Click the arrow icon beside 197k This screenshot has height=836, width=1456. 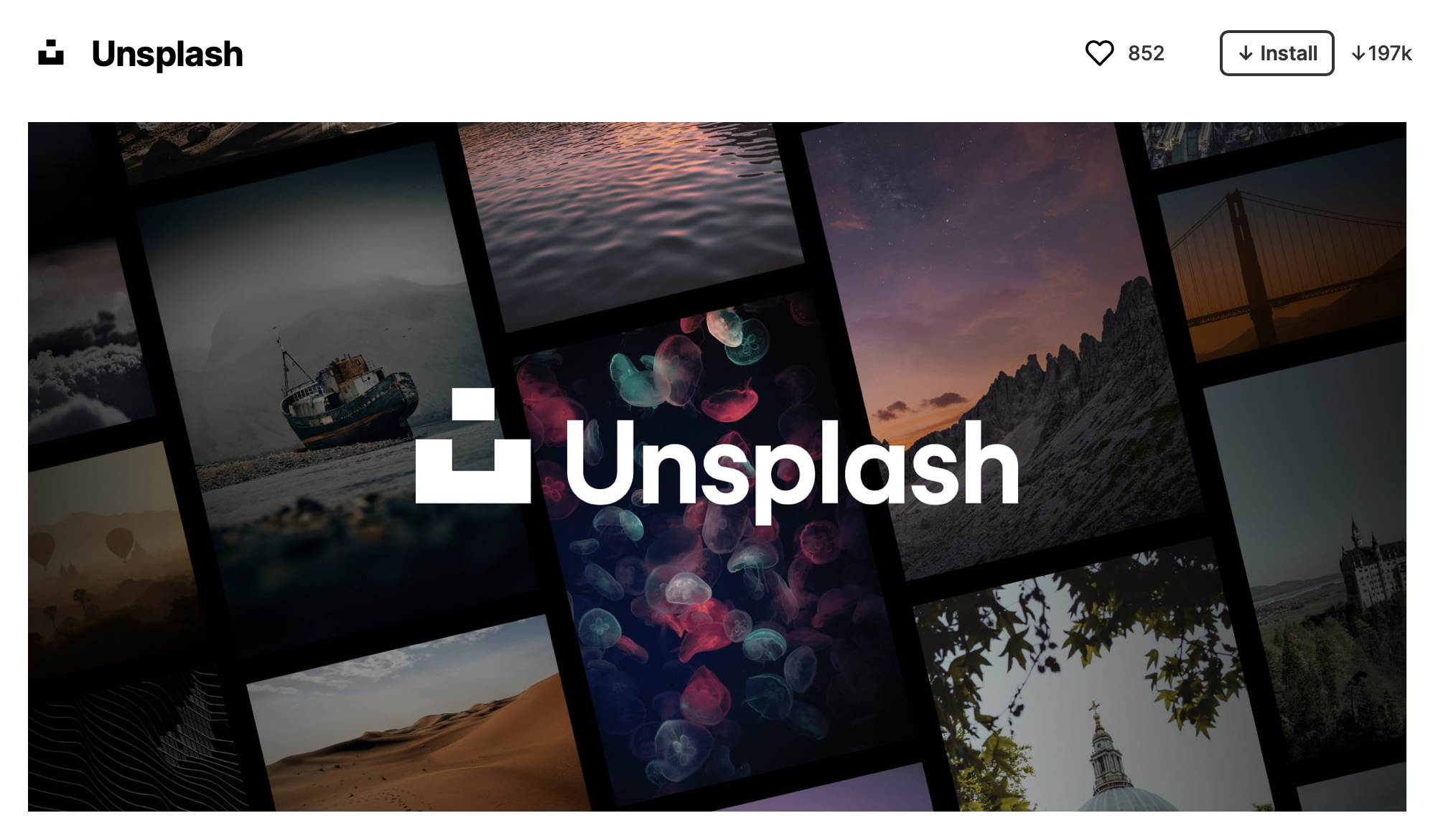point(1358,54)
